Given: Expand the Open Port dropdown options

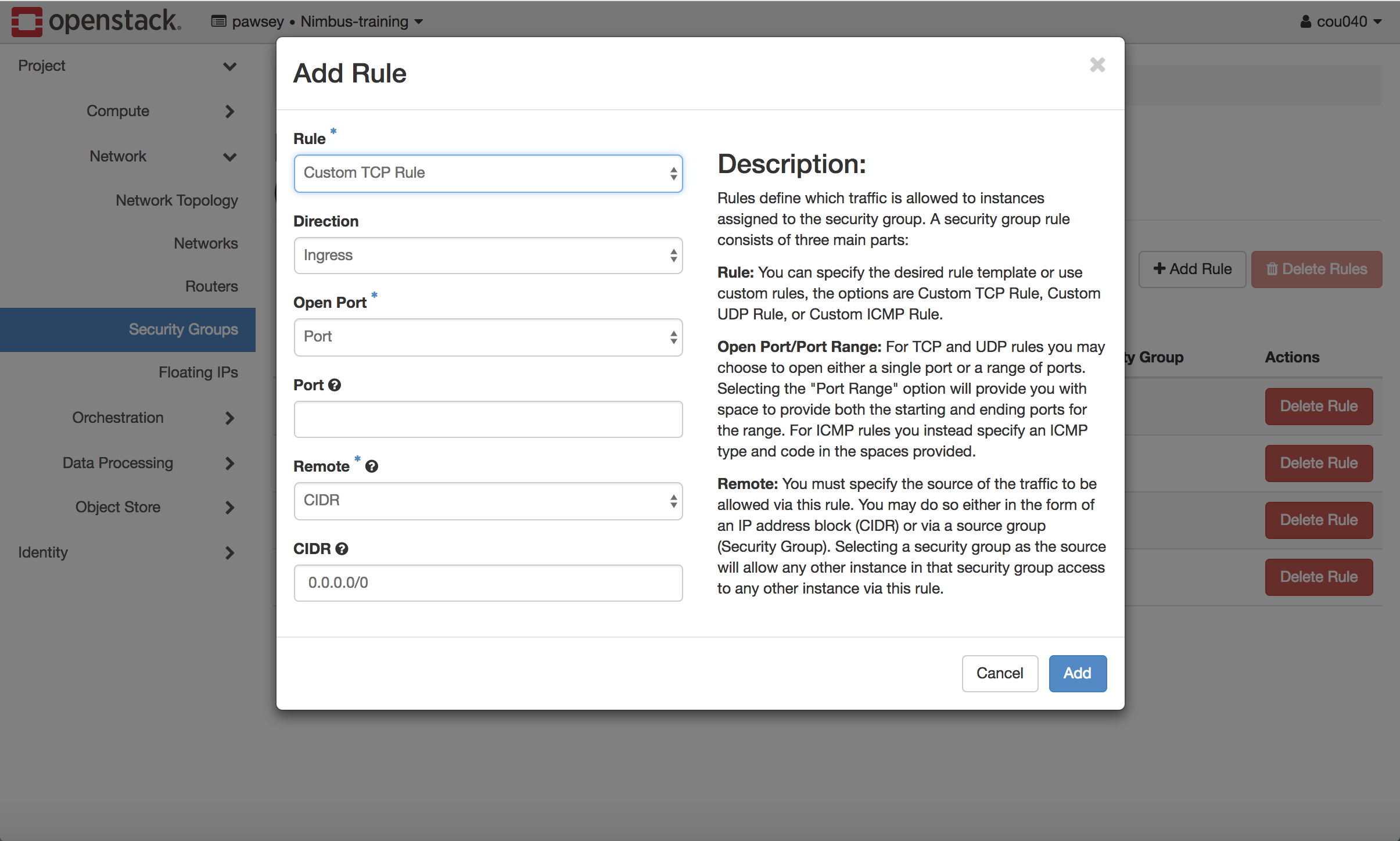Looking at the screenshot, I should 488,336.
